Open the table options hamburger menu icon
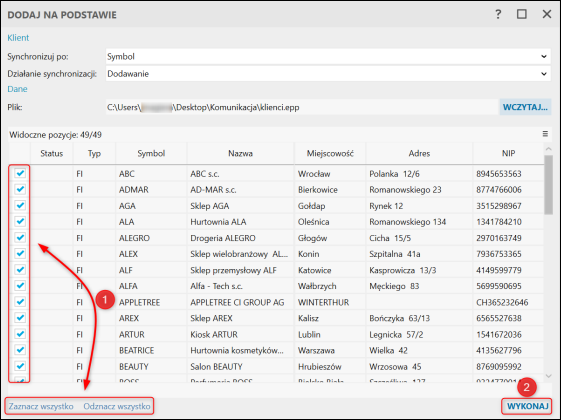561x420 pixels. click(545, 134)
